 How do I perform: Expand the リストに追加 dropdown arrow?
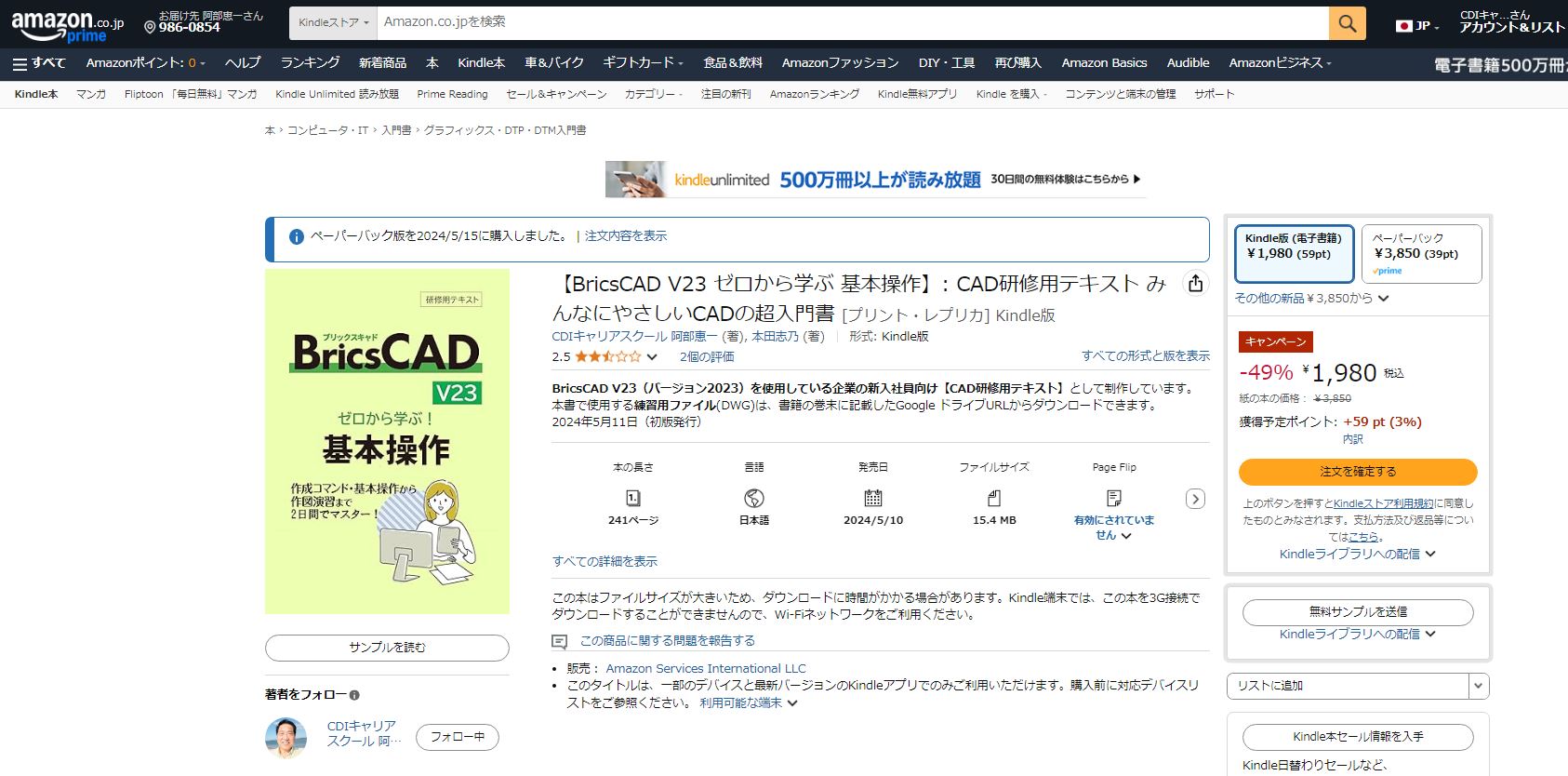pyautogui.click(x=1478, y=686)
